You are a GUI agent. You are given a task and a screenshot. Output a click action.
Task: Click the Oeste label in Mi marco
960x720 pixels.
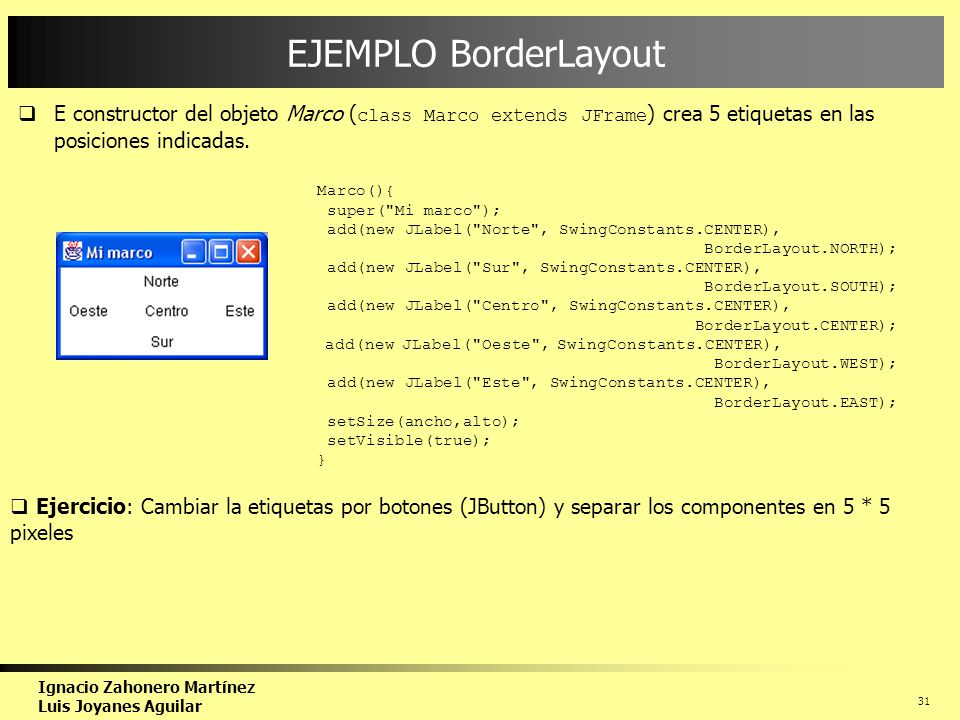pos(88,311)
